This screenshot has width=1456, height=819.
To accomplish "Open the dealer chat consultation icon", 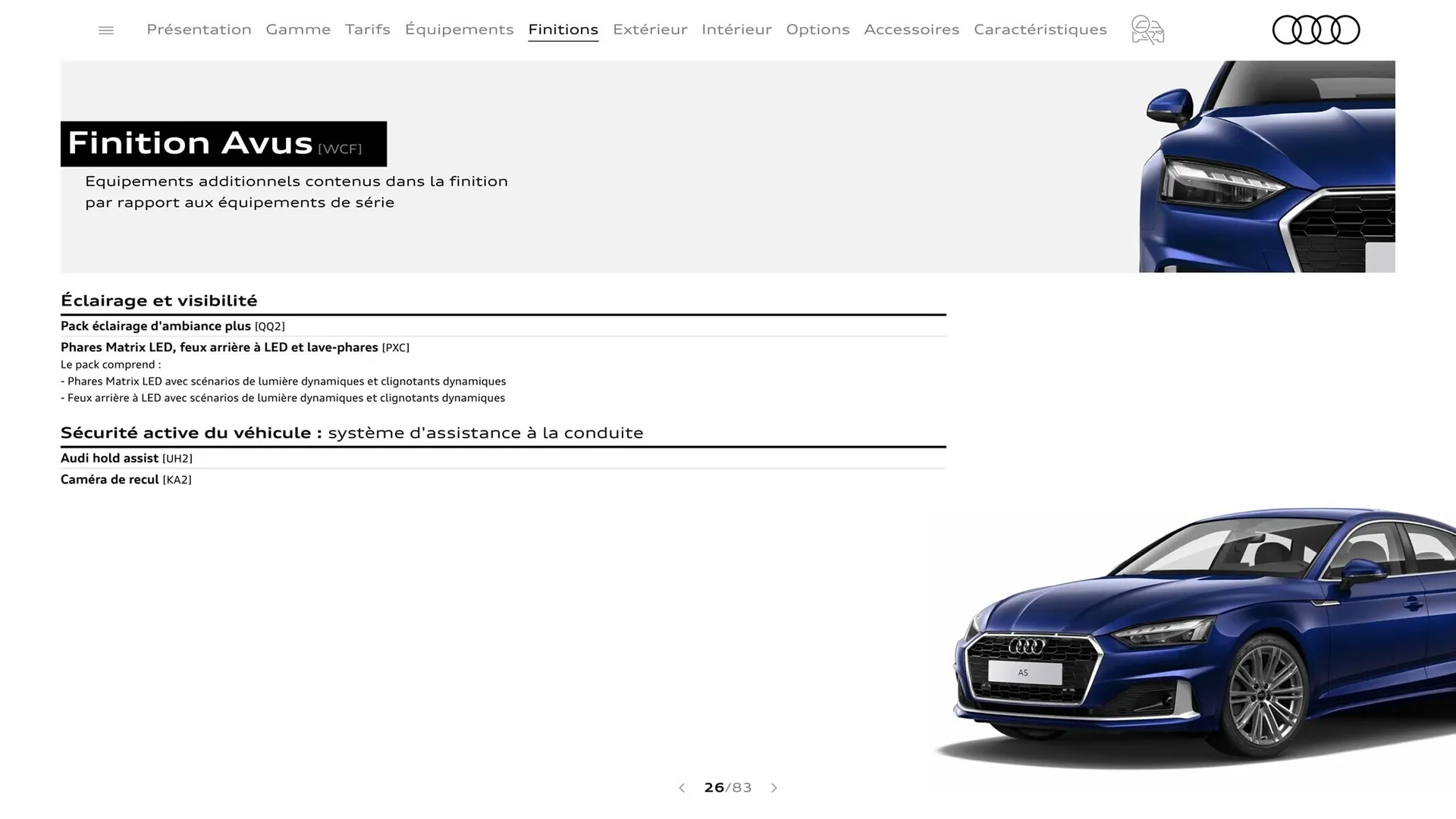I will (x=1147, y=30).
